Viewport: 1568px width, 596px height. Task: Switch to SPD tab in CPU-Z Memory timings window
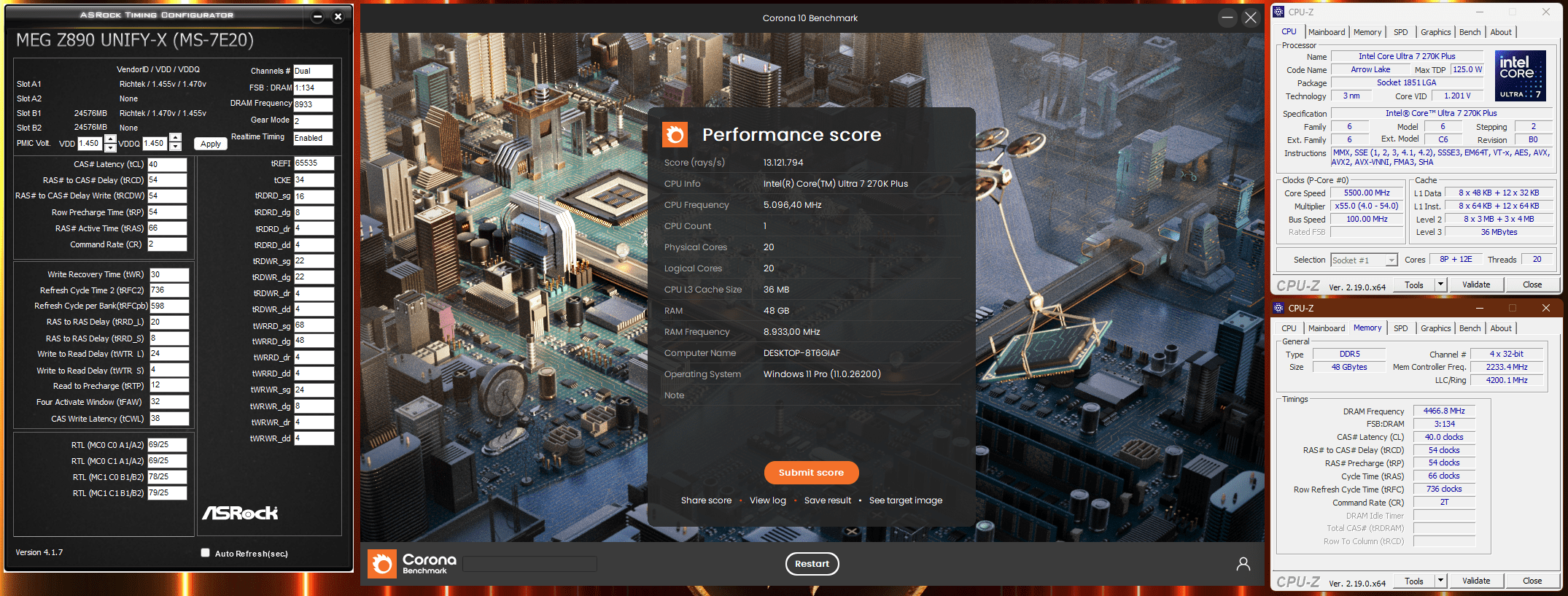tap(1401, 328)
